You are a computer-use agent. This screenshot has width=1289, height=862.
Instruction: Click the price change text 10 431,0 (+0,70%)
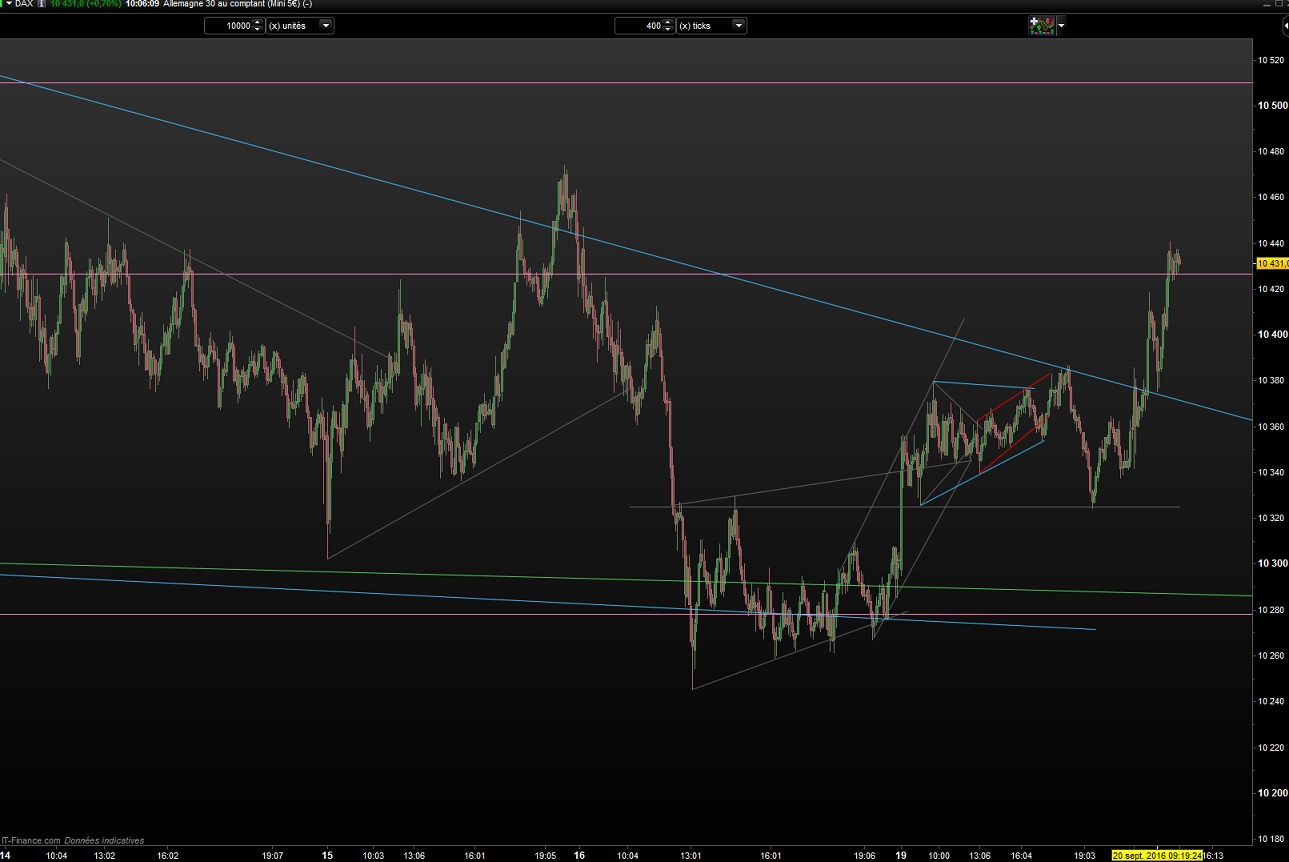click(x=86, y=5)
